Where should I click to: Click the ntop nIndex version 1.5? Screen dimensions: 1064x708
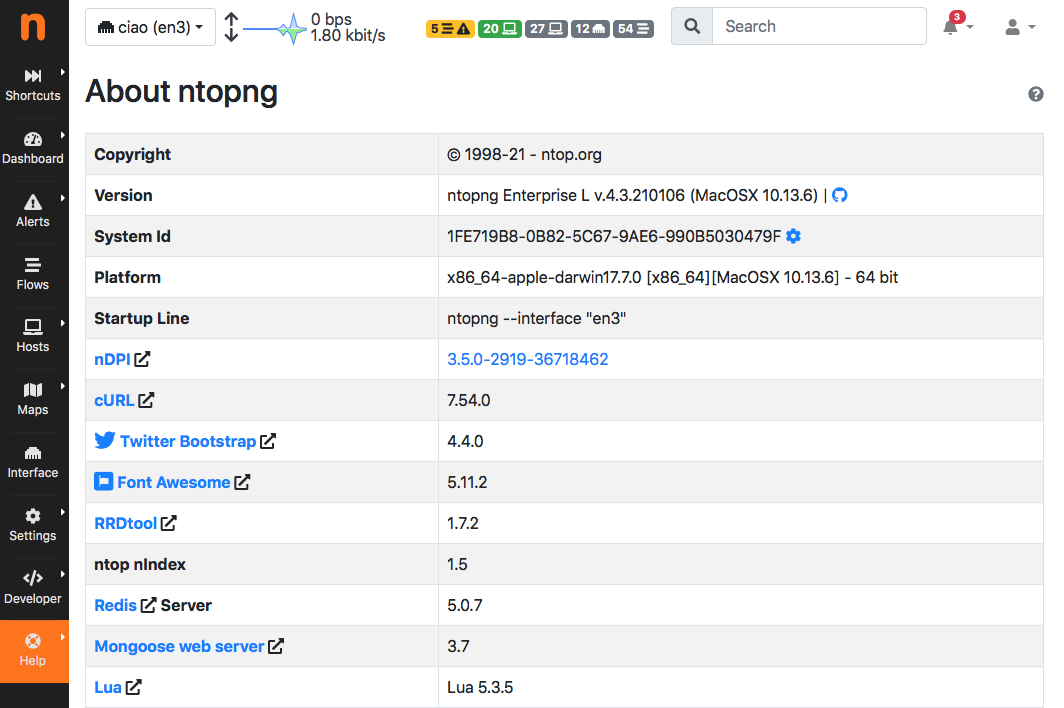coord(457,565)
